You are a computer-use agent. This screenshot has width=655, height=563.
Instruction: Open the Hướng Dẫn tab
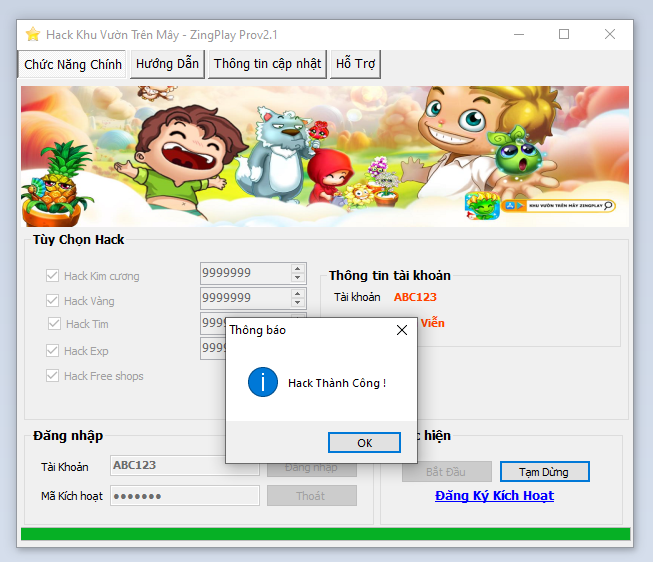167,64
